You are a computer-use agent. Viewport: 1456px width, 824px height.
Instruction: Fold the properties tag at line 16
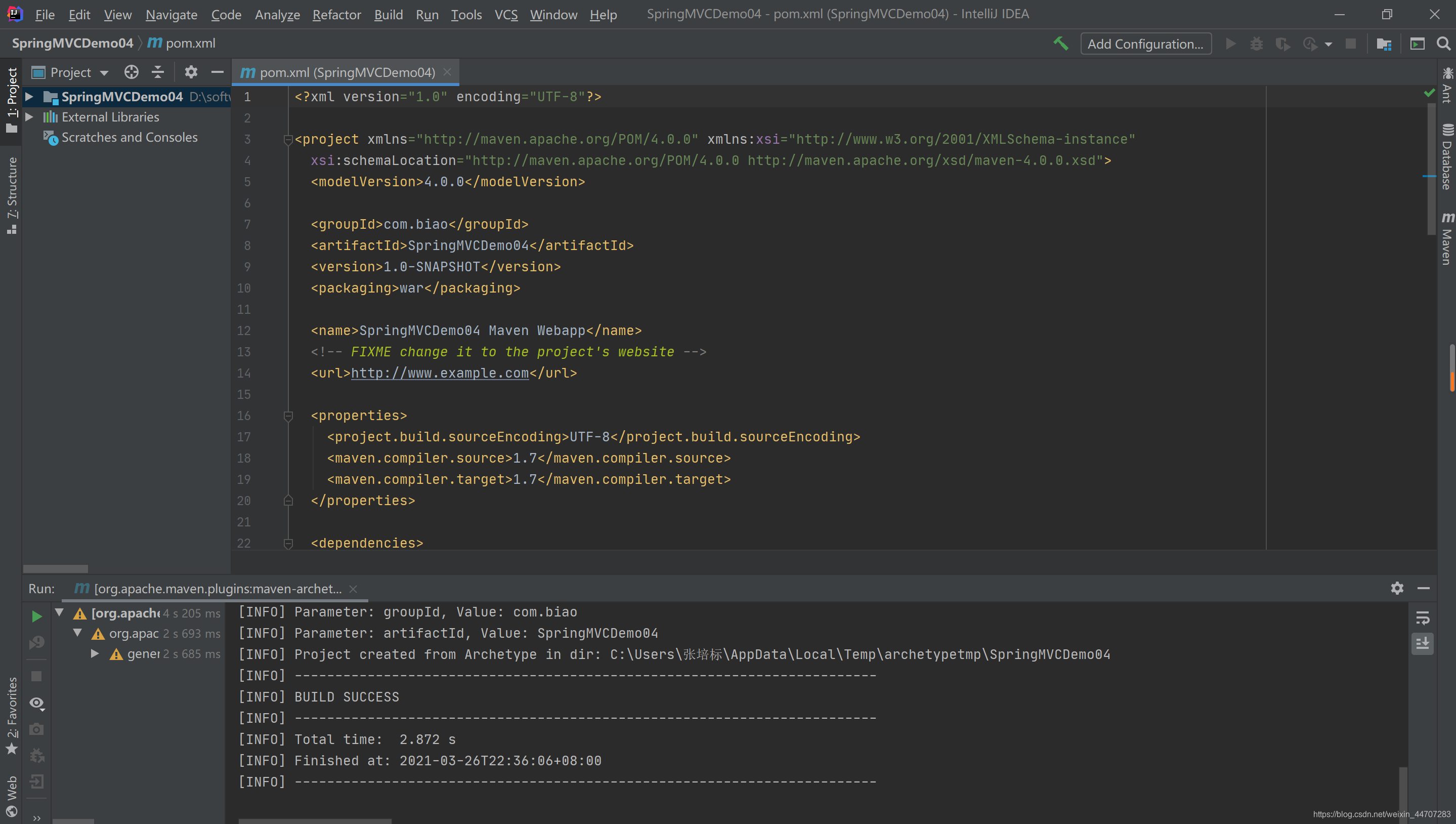click(288, 416)
